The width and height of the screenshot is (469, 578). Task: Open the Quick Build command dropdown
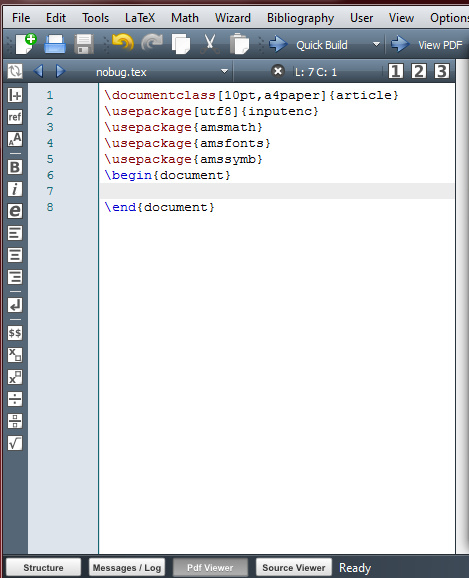[376, 44]
